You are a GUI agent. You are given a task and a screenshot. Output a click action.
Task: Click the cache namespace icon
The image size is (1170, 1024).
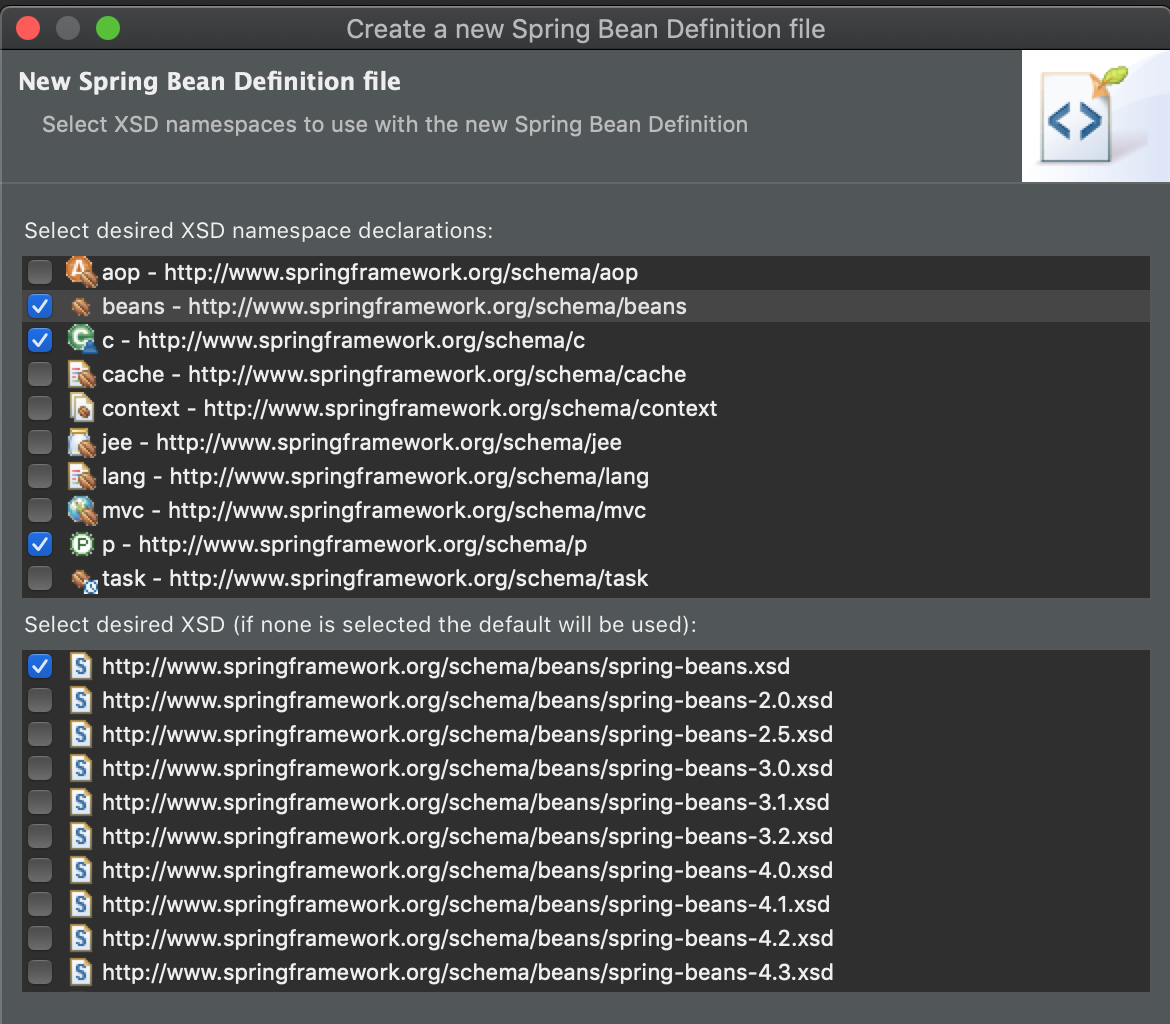(x=81, y=374)
